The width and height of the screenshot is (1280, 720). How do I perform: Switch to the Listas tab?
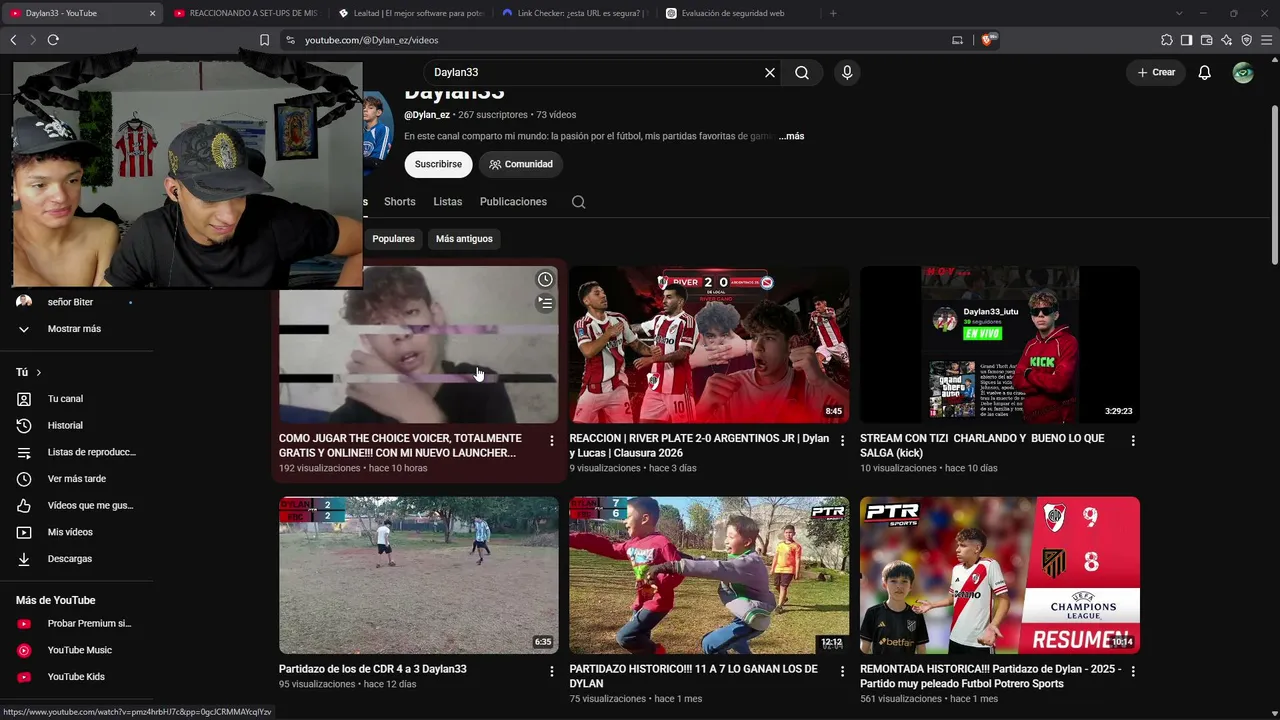(448, 202)
